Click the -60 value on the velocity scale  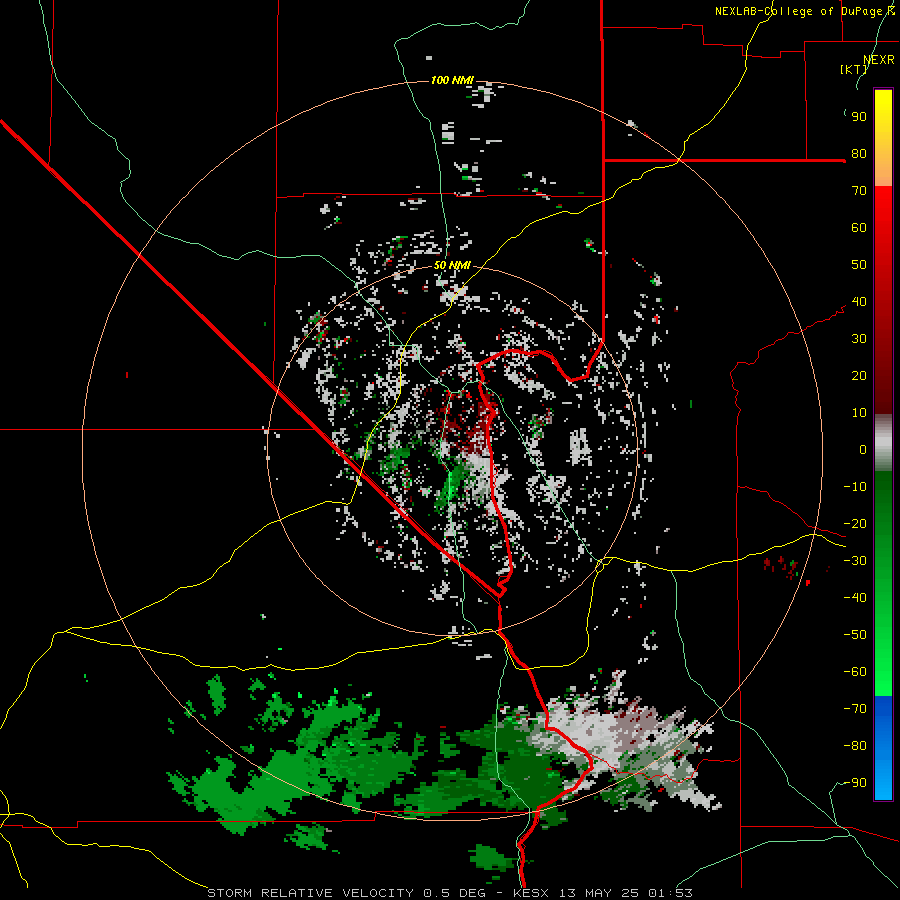coord(855,672)
